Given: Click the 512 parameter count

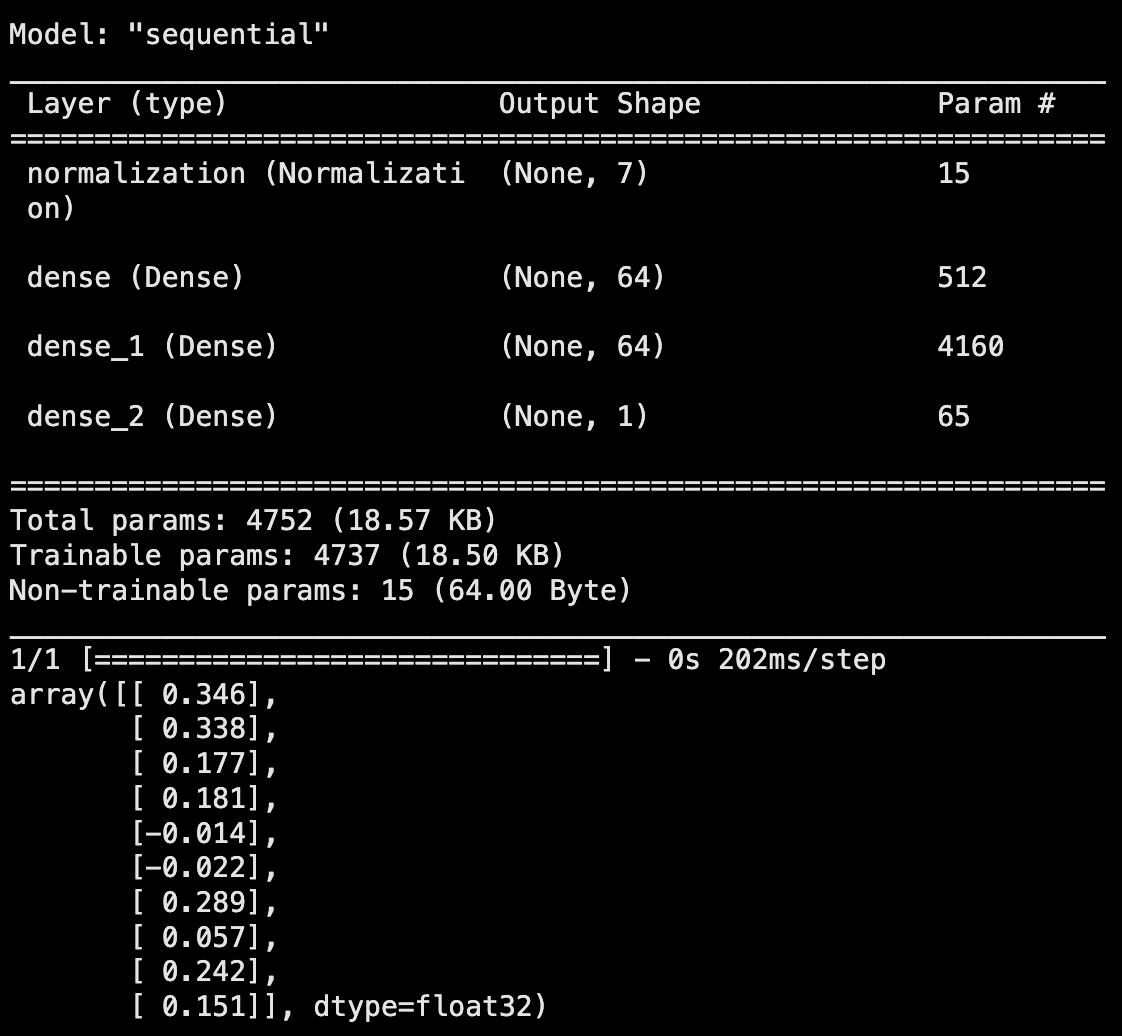Looking at the screenshot, I should pyautogui.click(x=962, y=277).
